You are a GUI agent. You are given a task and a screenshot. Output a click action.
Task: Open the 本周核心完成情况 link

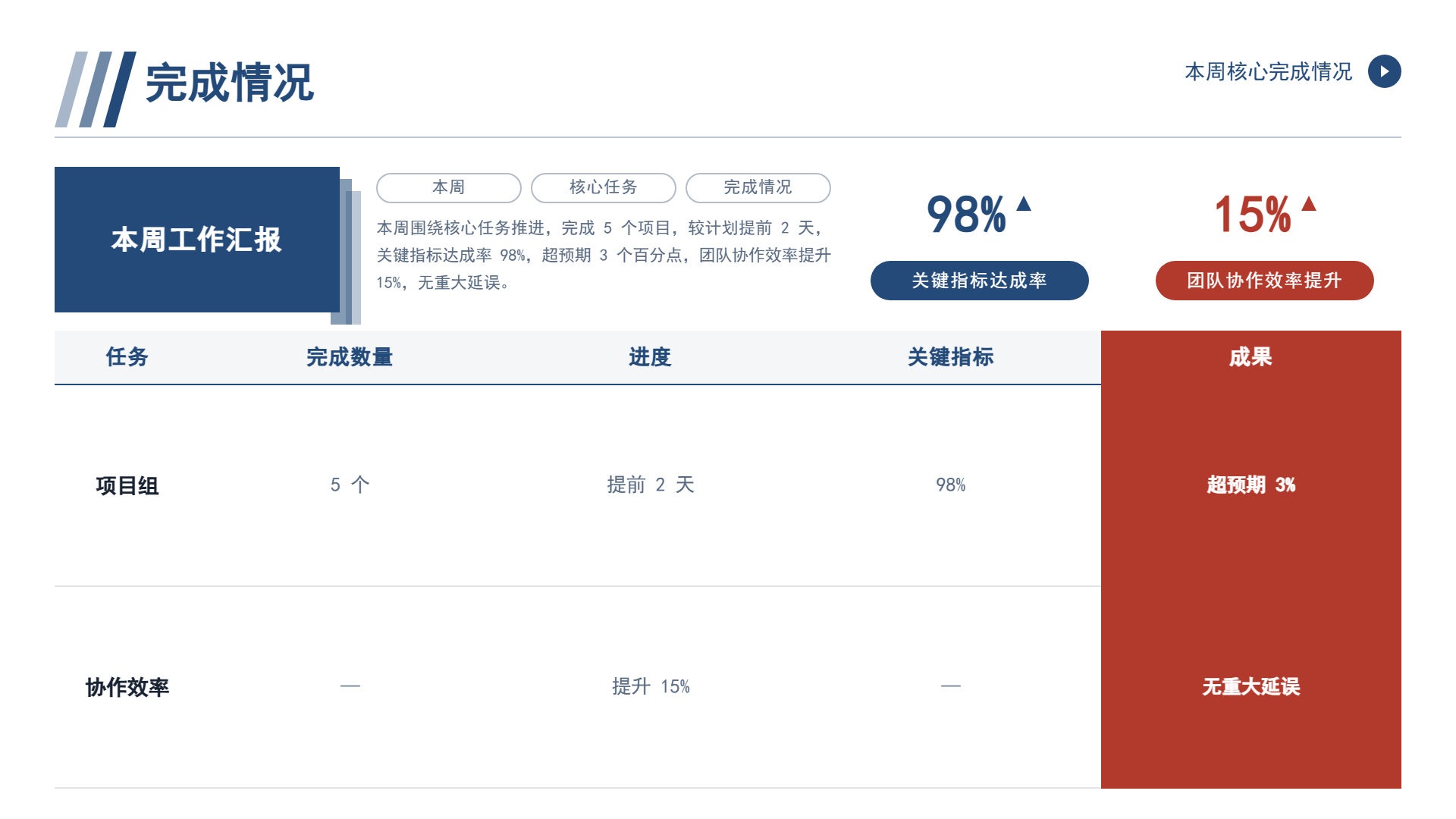(1269, 72)
